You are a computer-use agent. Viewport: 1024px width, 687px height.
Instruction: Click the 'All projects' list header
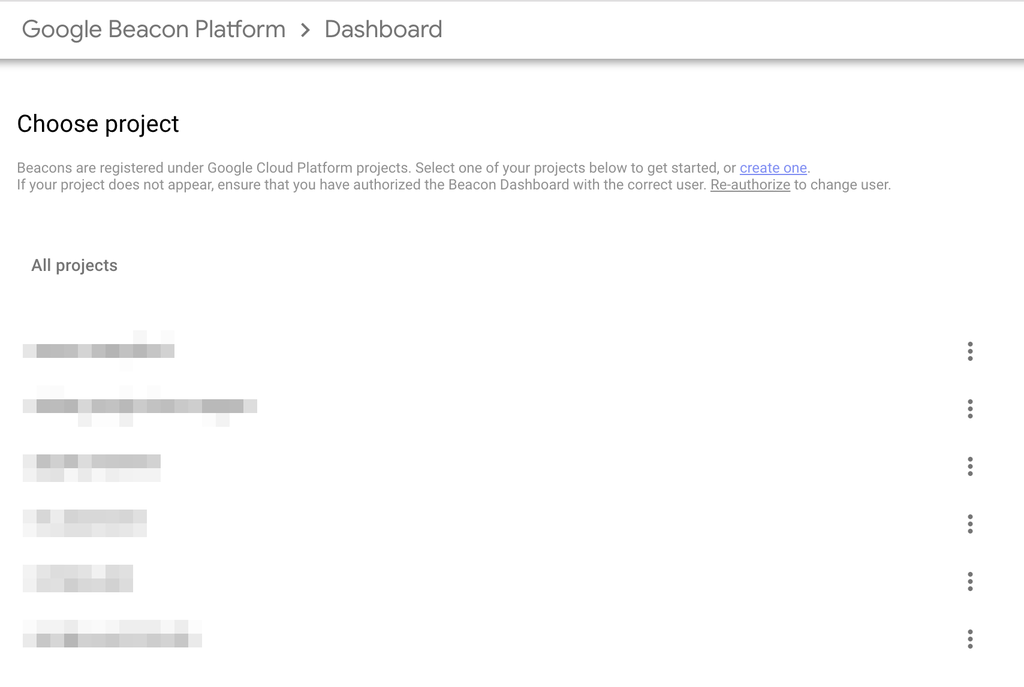coord(74,265)
